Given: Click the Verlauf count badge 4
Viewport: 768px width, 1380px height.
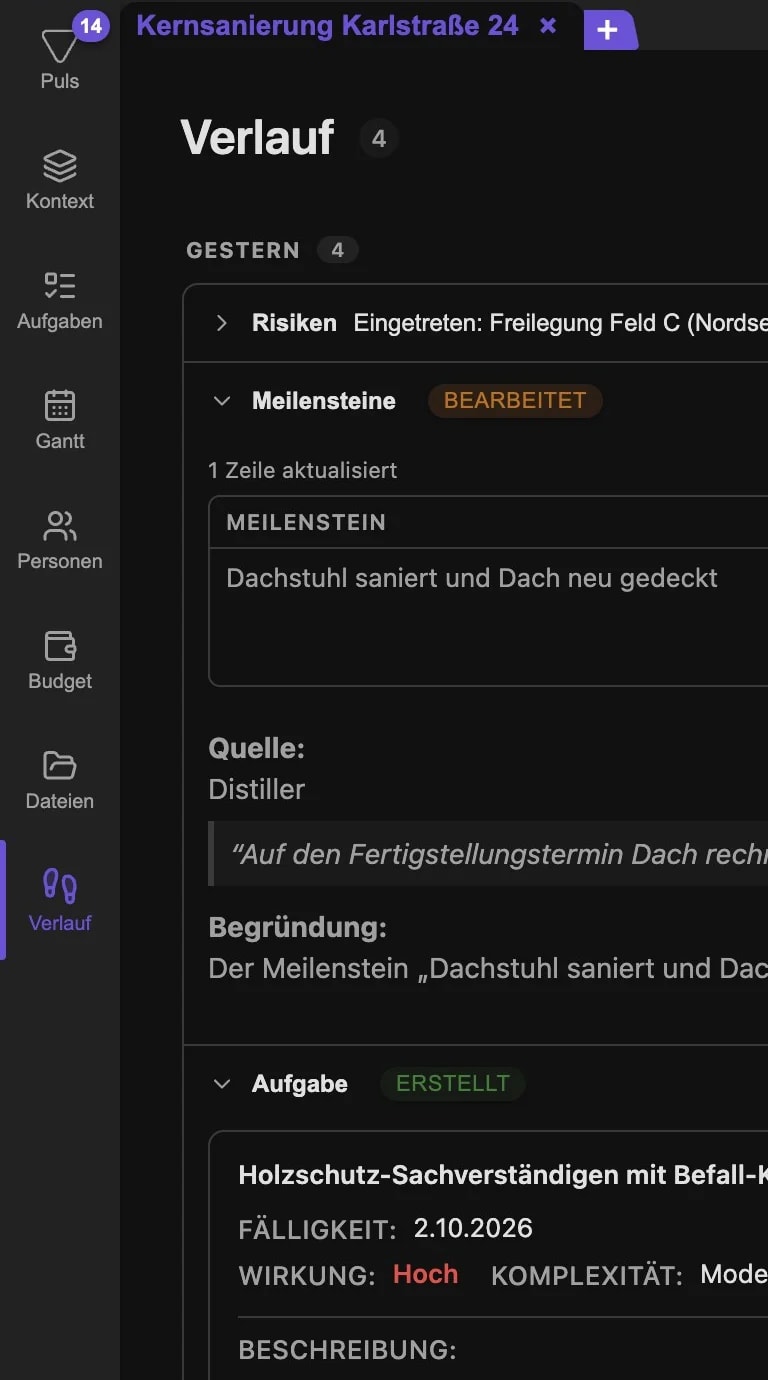Looking at the screenshot, I should (379, 139).
